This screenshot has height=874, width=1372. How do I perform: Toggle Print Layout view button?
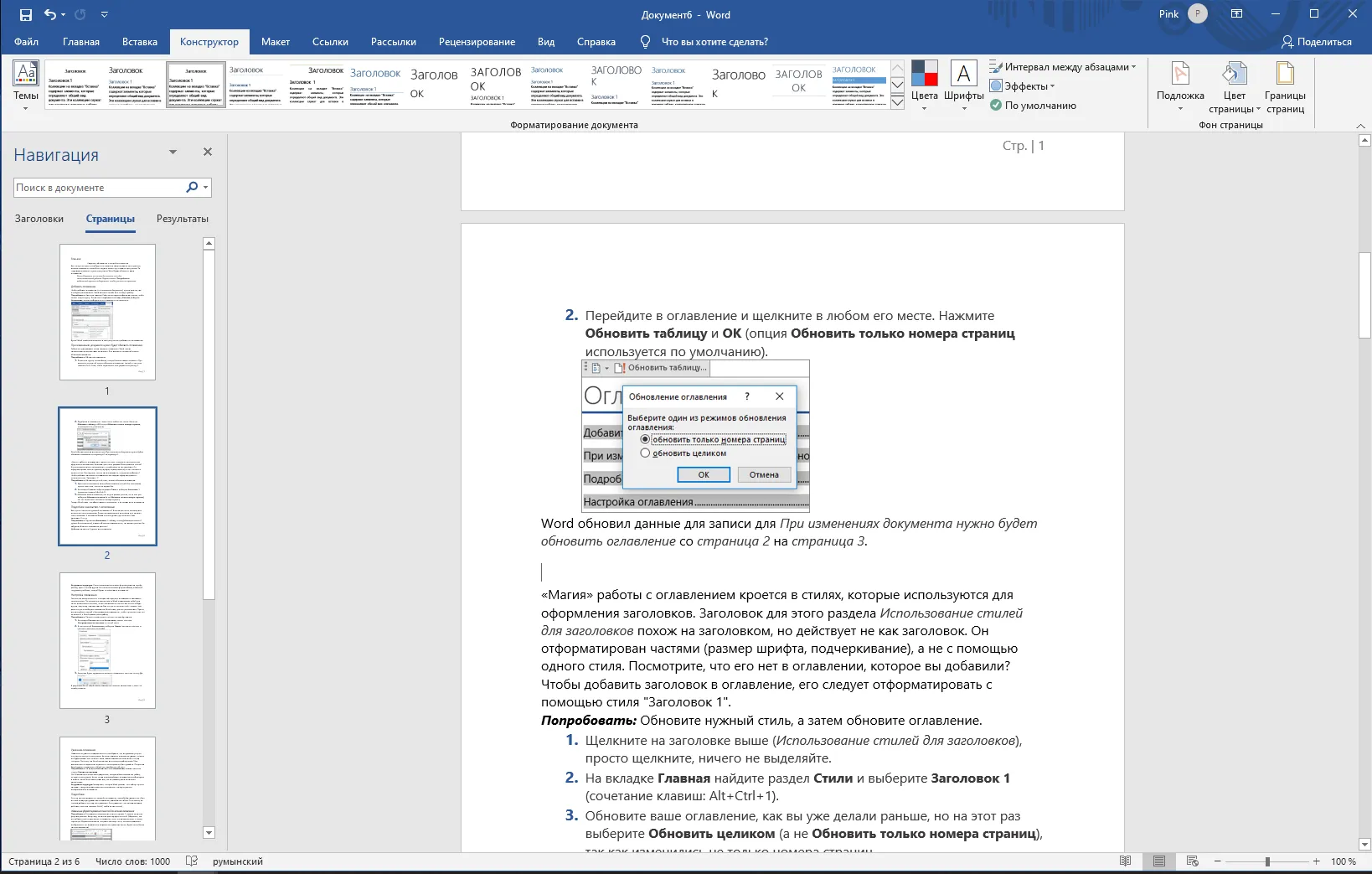point(1159,861)
